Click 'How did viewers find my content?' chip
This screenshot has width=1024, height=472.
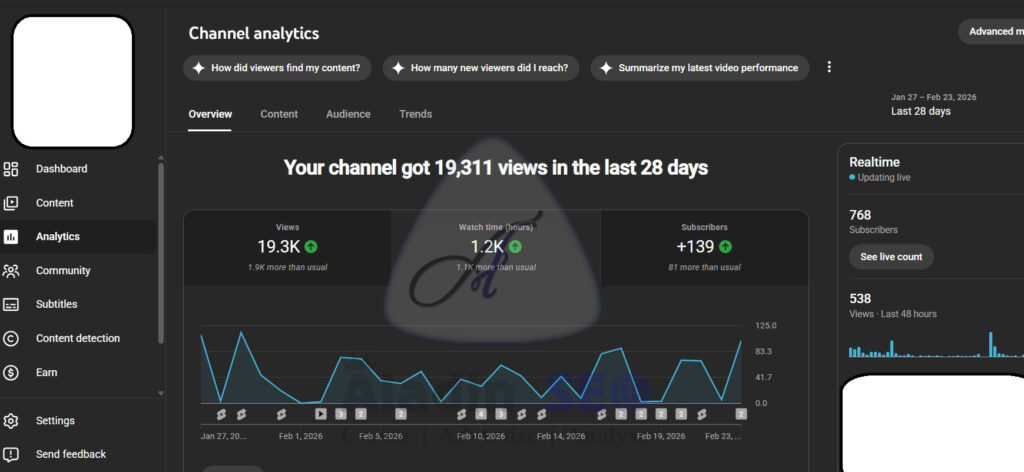[x=278, y=68]
